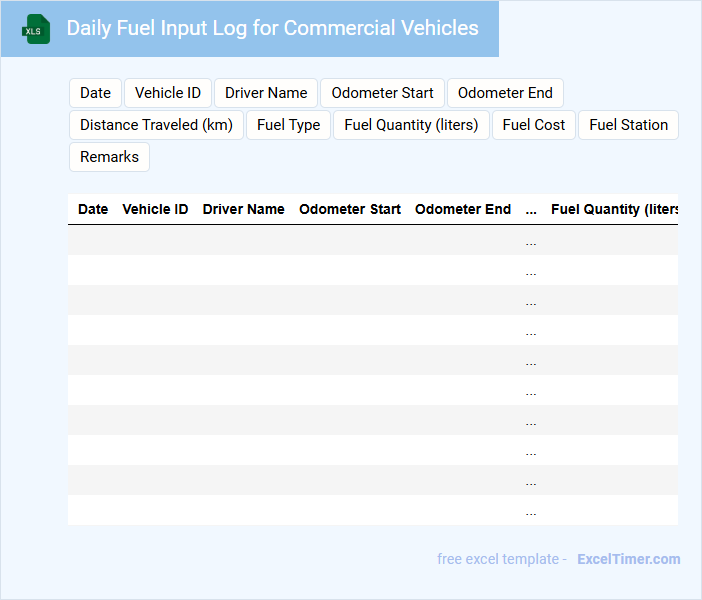Select the Fuel Station tag
The image size is (702, 600).
click(x=628, y=125)
